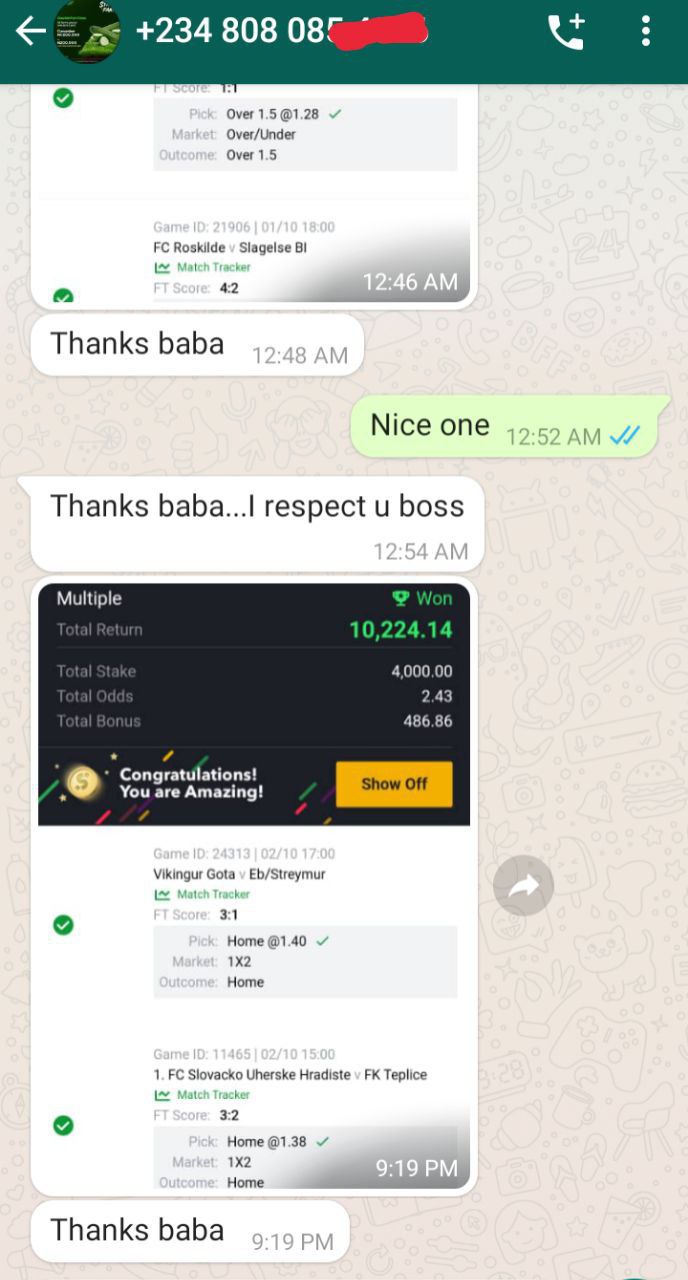Select 'Thanks baba...I respect u boss' message
The image size is (688, 1280).
(257, 523)
